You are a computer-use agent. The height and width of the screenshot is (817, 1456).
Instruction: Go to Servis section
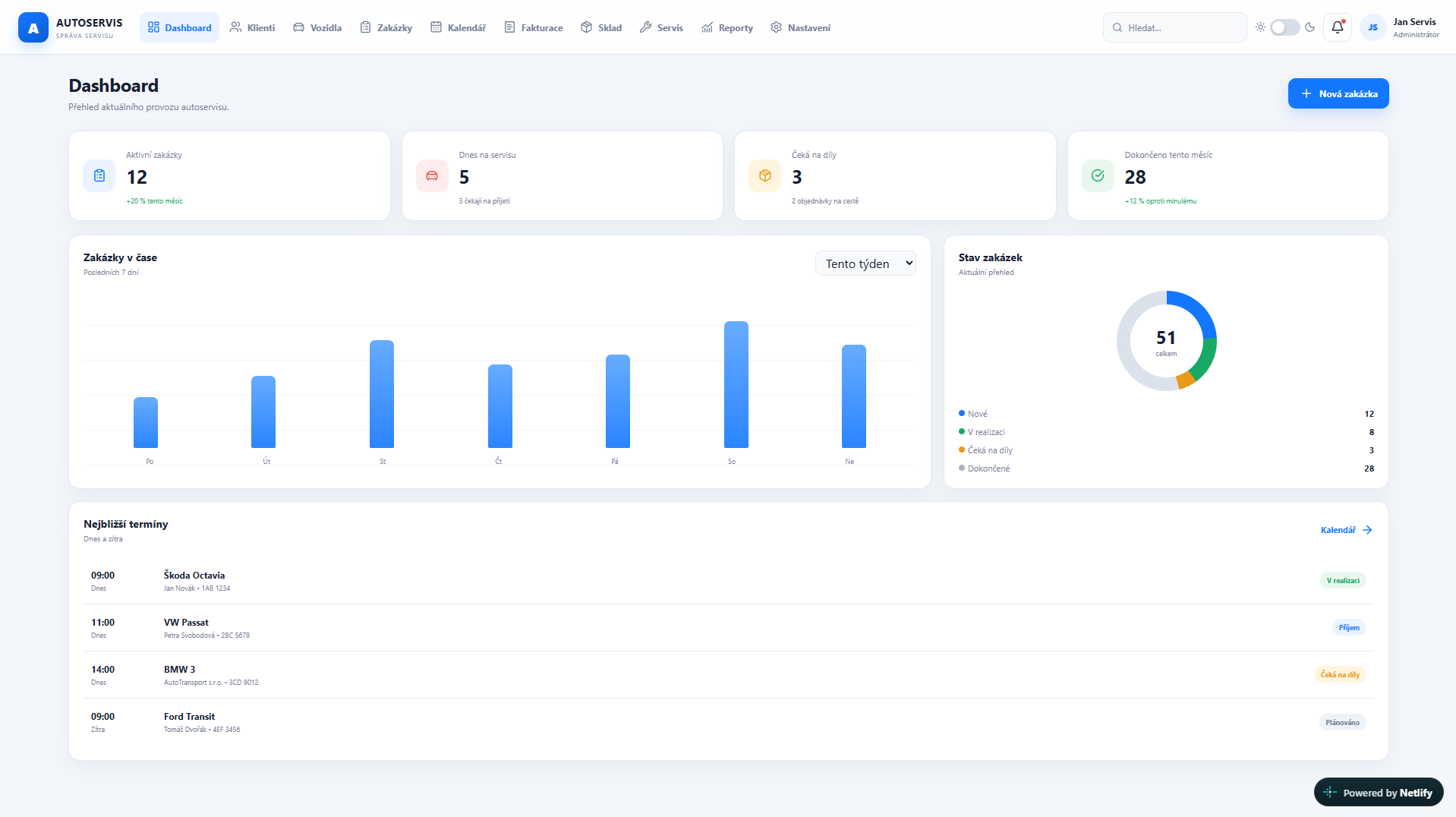coord(661,27)
